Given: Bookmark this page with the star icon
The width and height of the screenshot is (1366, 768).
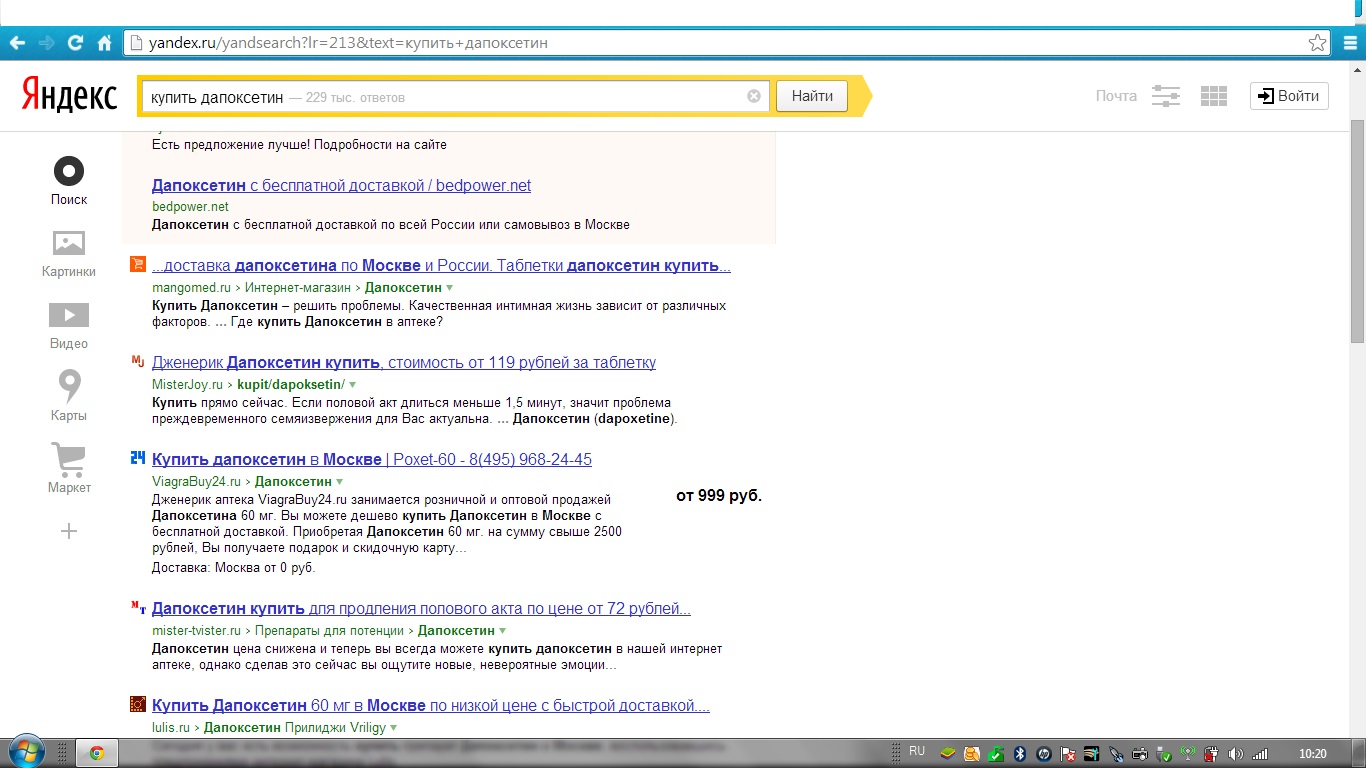Looking at the screenshot, I should [x=1318, y=43].
